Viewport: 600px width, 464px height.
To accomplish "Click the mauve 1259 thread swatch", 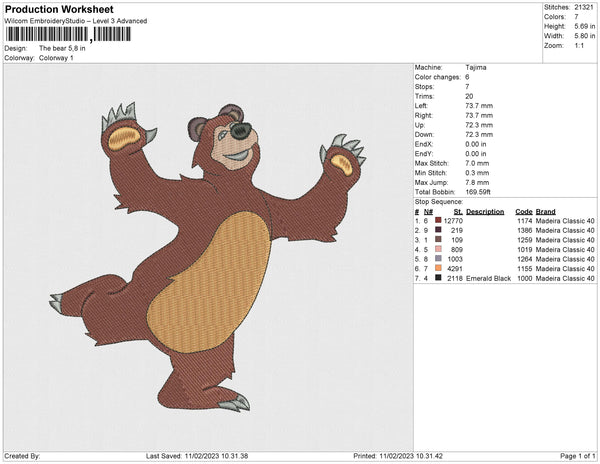I will point(438,240).
